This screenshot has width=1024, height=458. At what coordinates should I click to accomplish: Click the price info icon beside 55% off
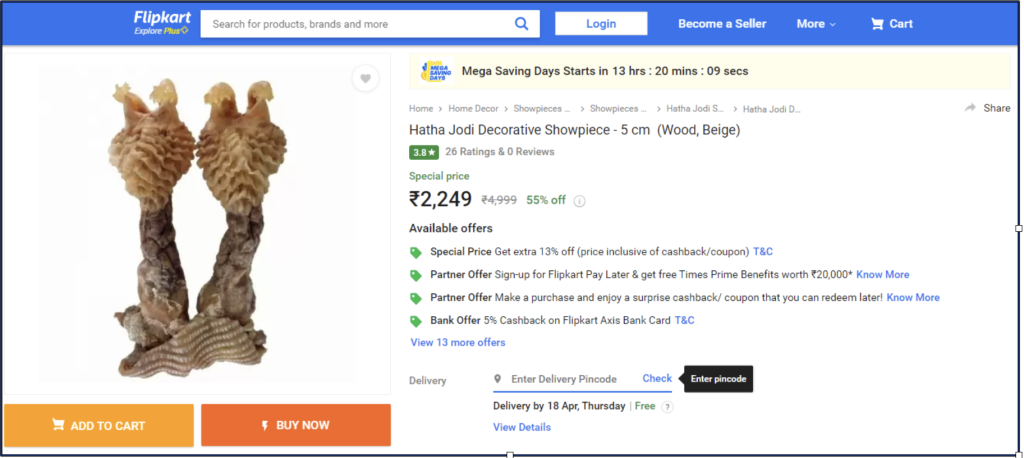580,201
